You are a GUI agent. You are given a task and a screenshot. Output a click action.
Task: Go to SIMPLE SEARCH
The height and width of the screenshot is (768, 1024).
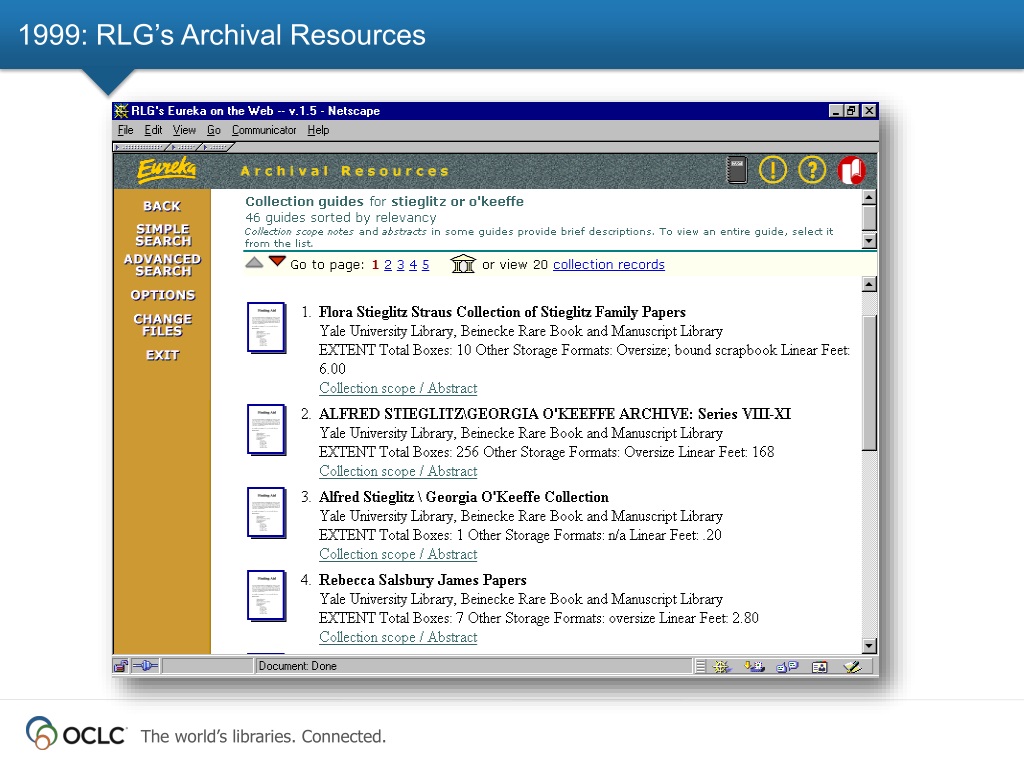pos(163,235)
